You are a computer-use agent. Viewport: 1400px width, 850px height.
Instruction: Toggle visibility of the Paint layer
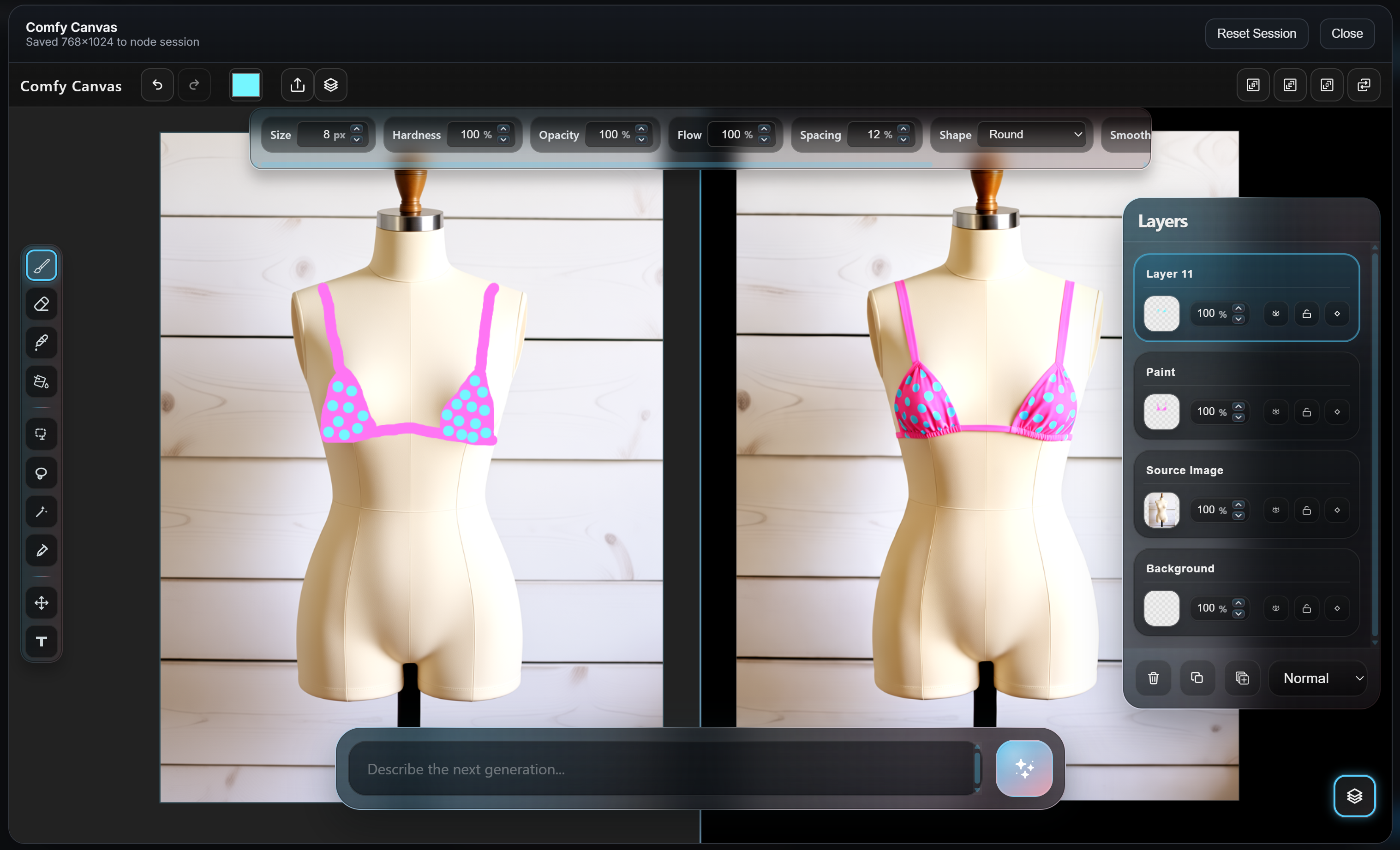pyautogui.click(x=1275, y=412)
